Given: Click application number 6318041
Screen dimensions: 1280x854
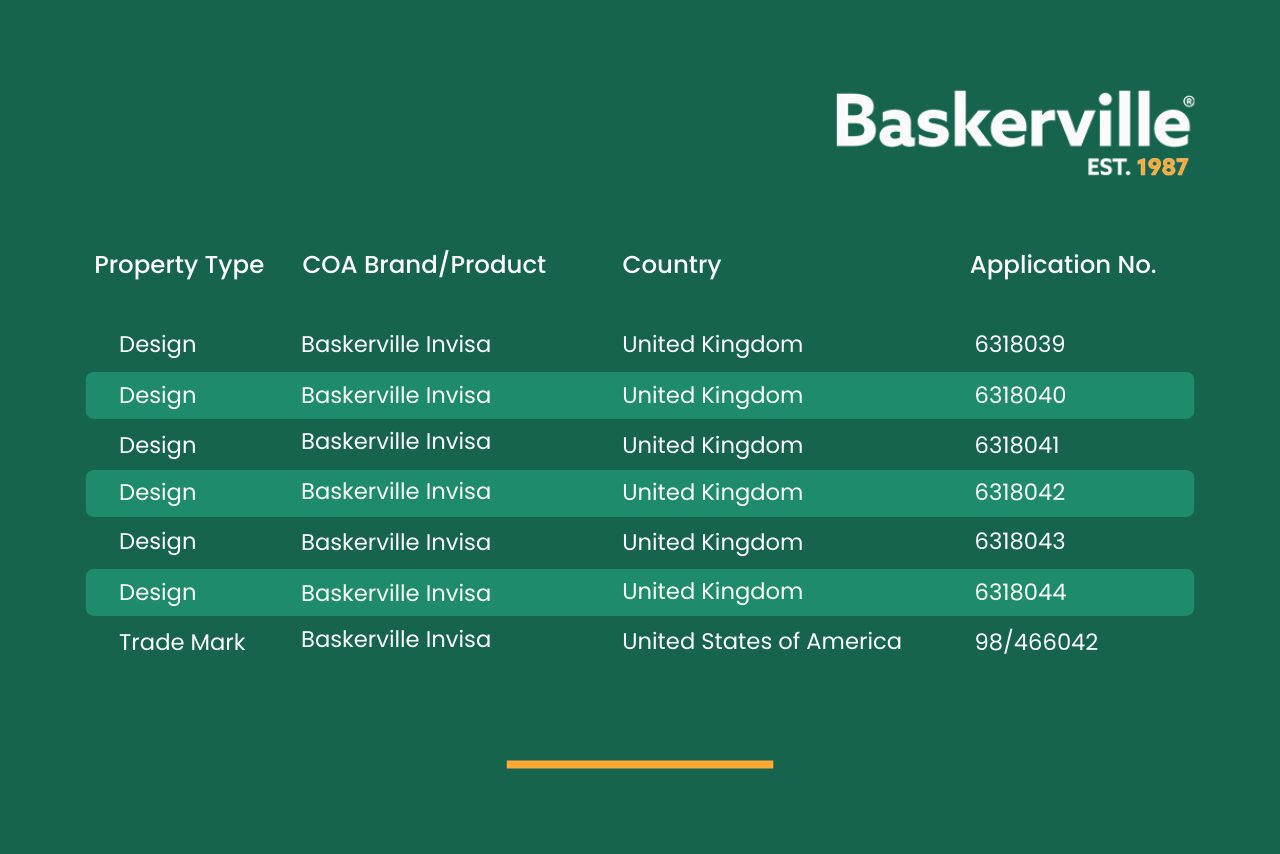Looking at the screenshot, I should click(1017, 445).
